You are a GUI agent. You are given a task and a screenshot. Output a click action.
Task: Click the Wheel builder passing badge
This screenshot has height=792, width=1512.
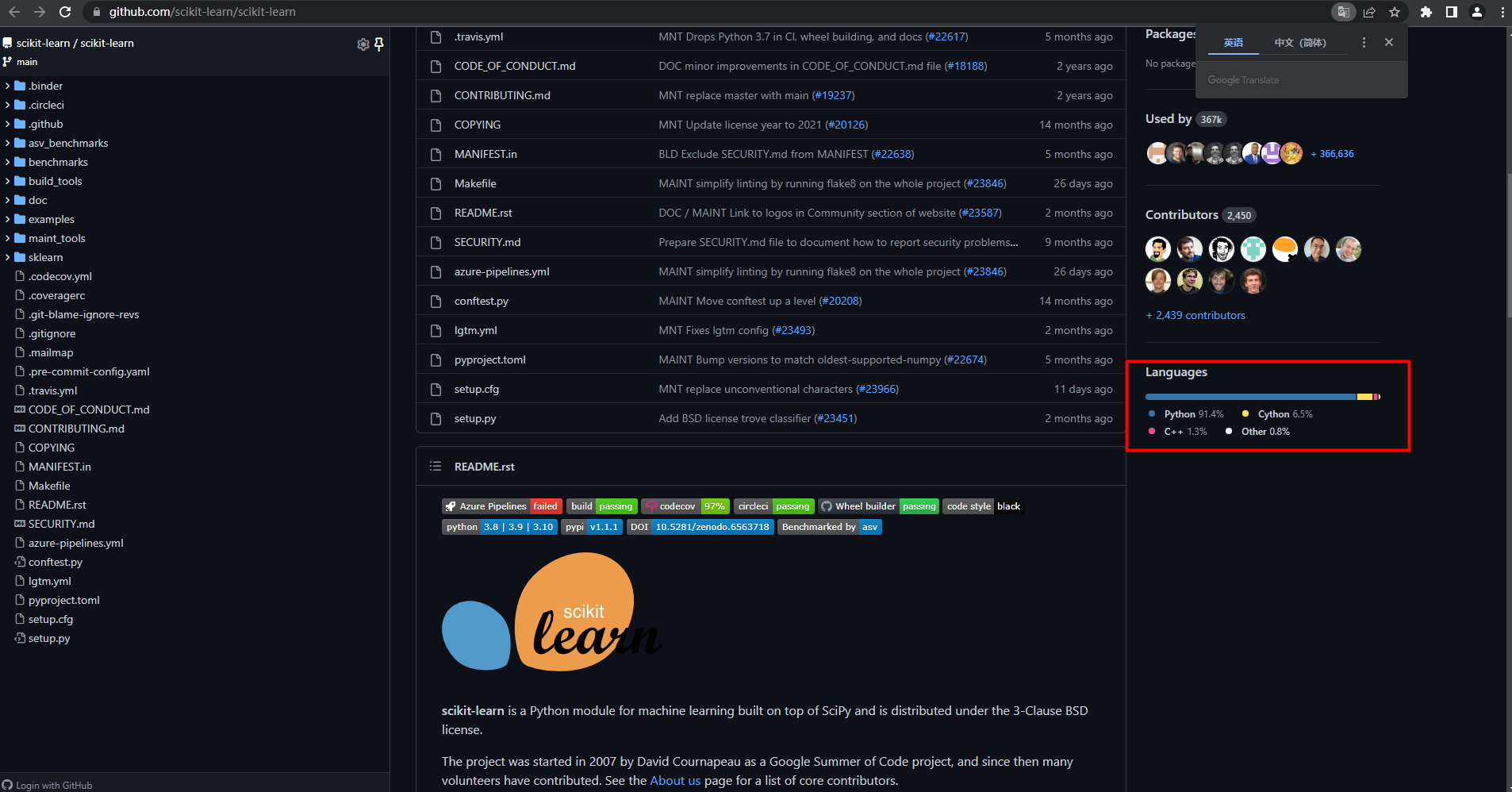pyautogui.click(x=879, y=506)
